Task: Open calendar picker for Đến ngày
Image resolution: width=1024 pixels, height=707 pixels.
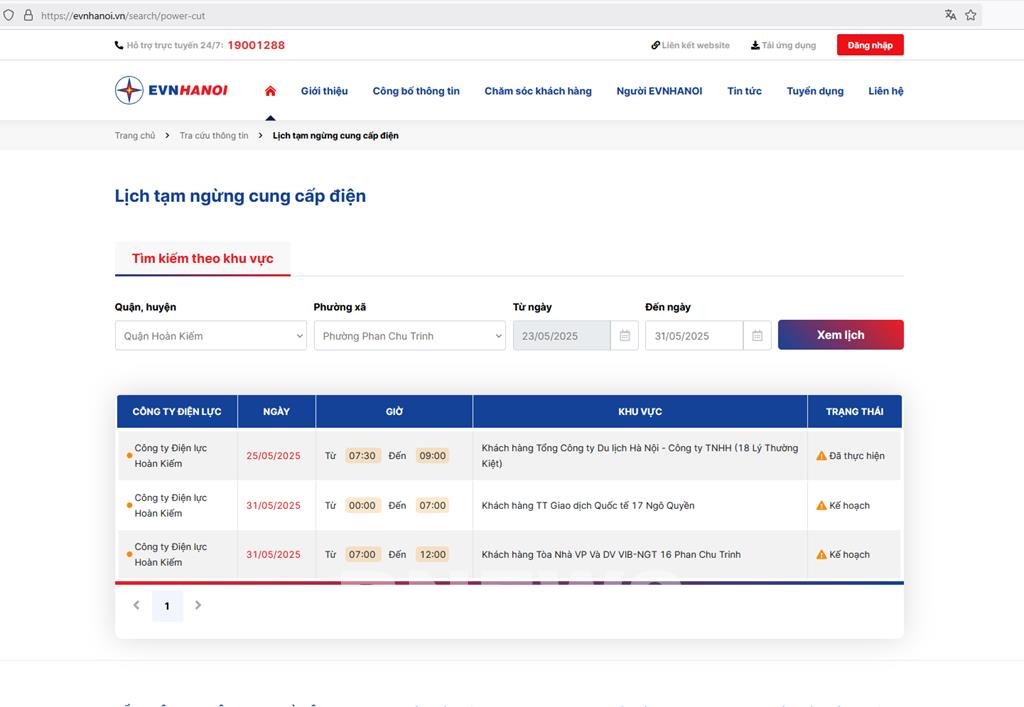Action: pyautogui.click(x=758, y=336)
